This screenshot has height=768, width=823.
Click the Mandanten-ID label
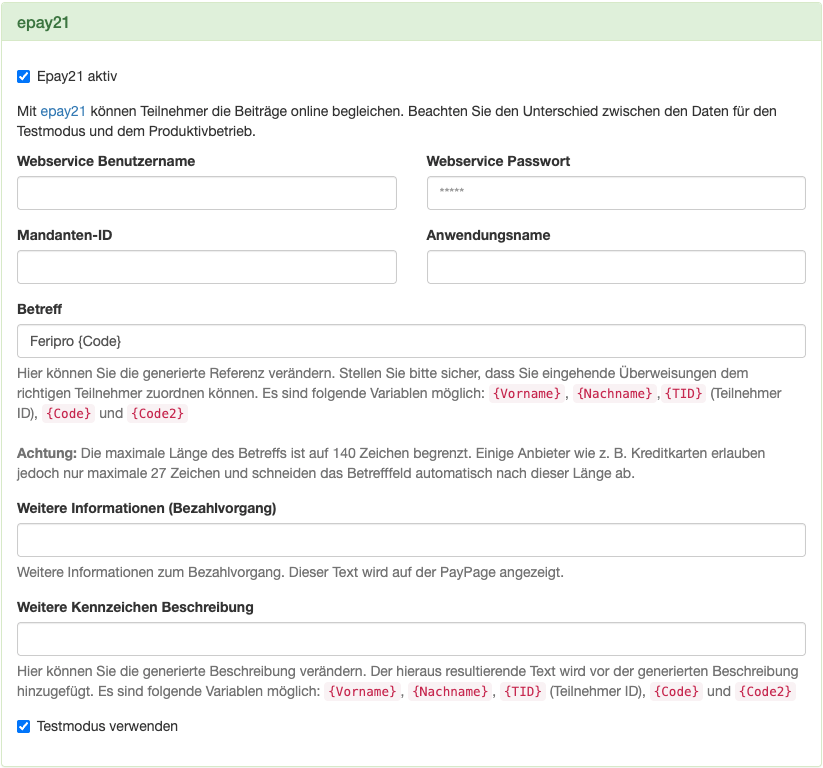(x=65, y=235)
